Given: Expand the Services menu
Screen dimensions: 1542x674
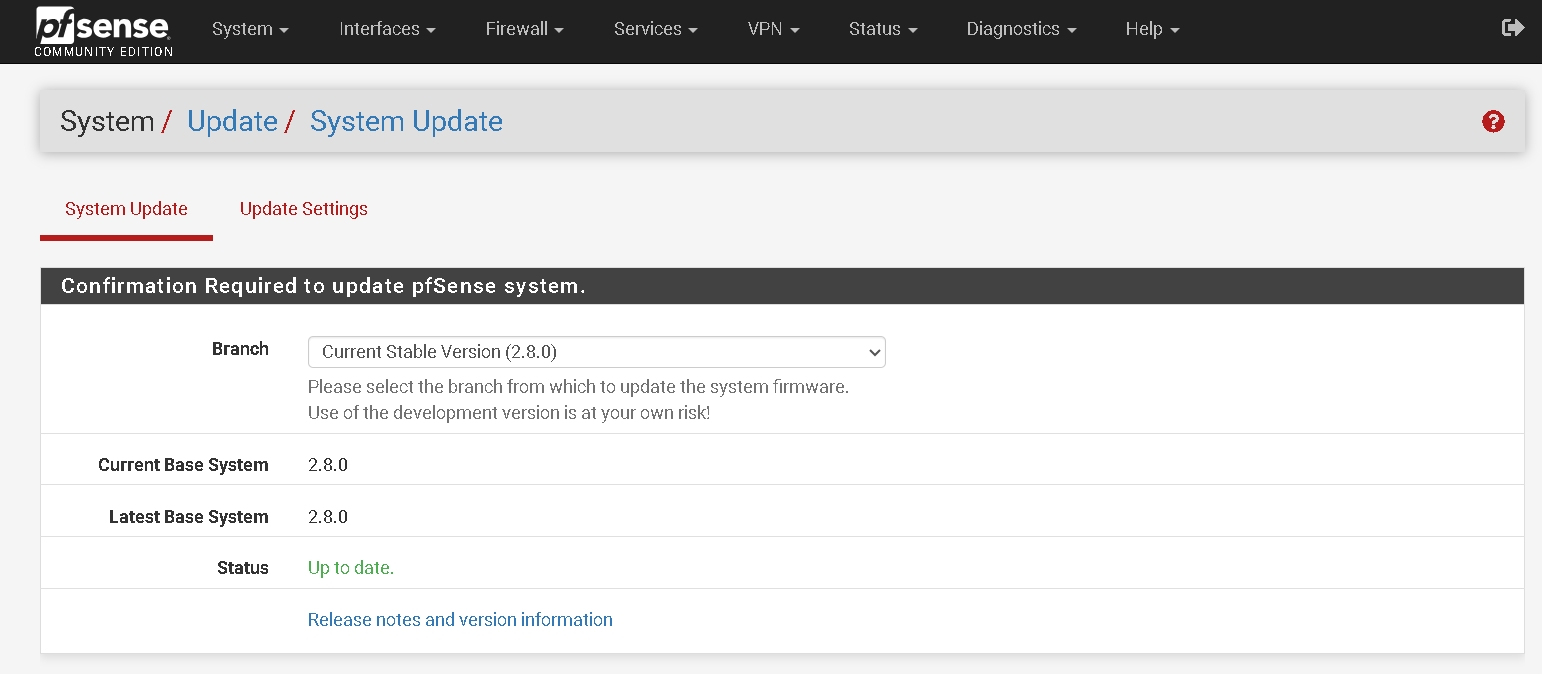Looking at the screenshot, I should tap(655, 29).
